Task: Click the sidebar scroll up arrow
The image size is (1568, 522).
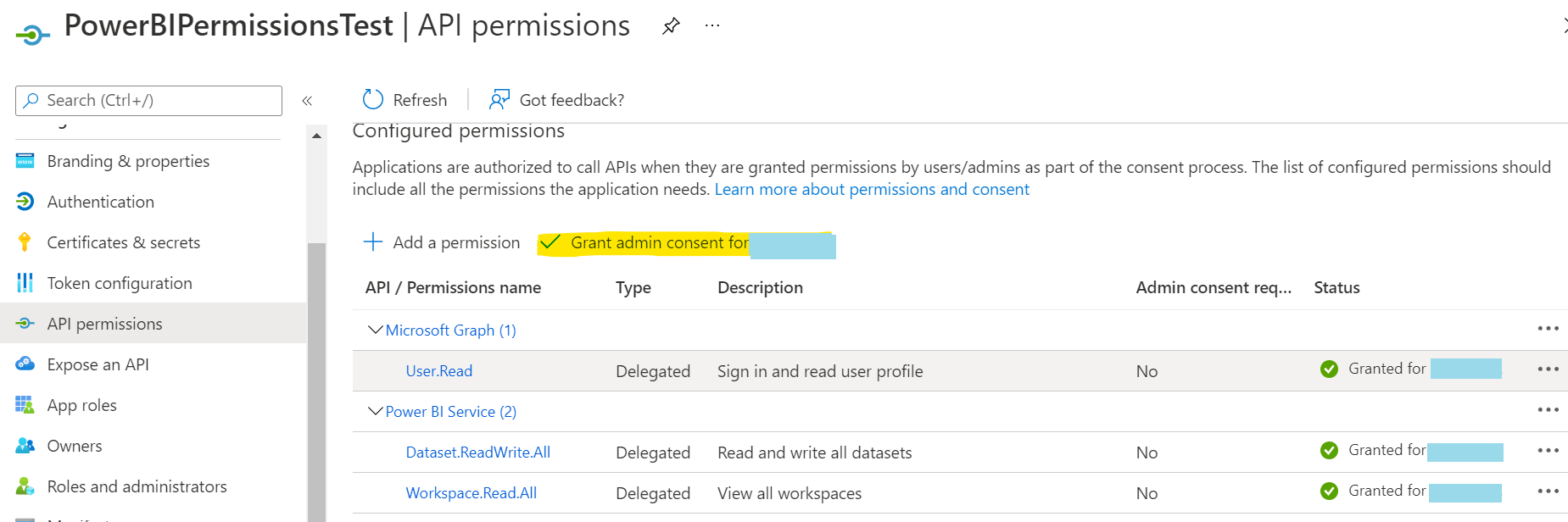Action: [x=316, y=136]
